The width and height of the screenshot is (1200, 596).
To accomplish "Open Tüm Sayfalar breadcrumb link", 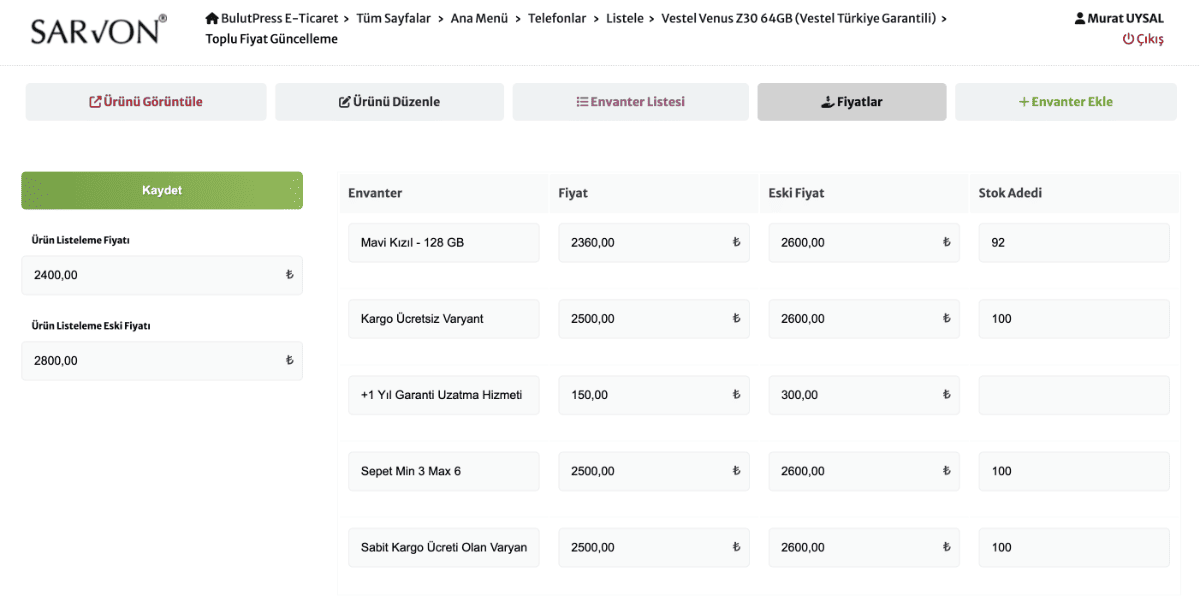I will point(394,19).
